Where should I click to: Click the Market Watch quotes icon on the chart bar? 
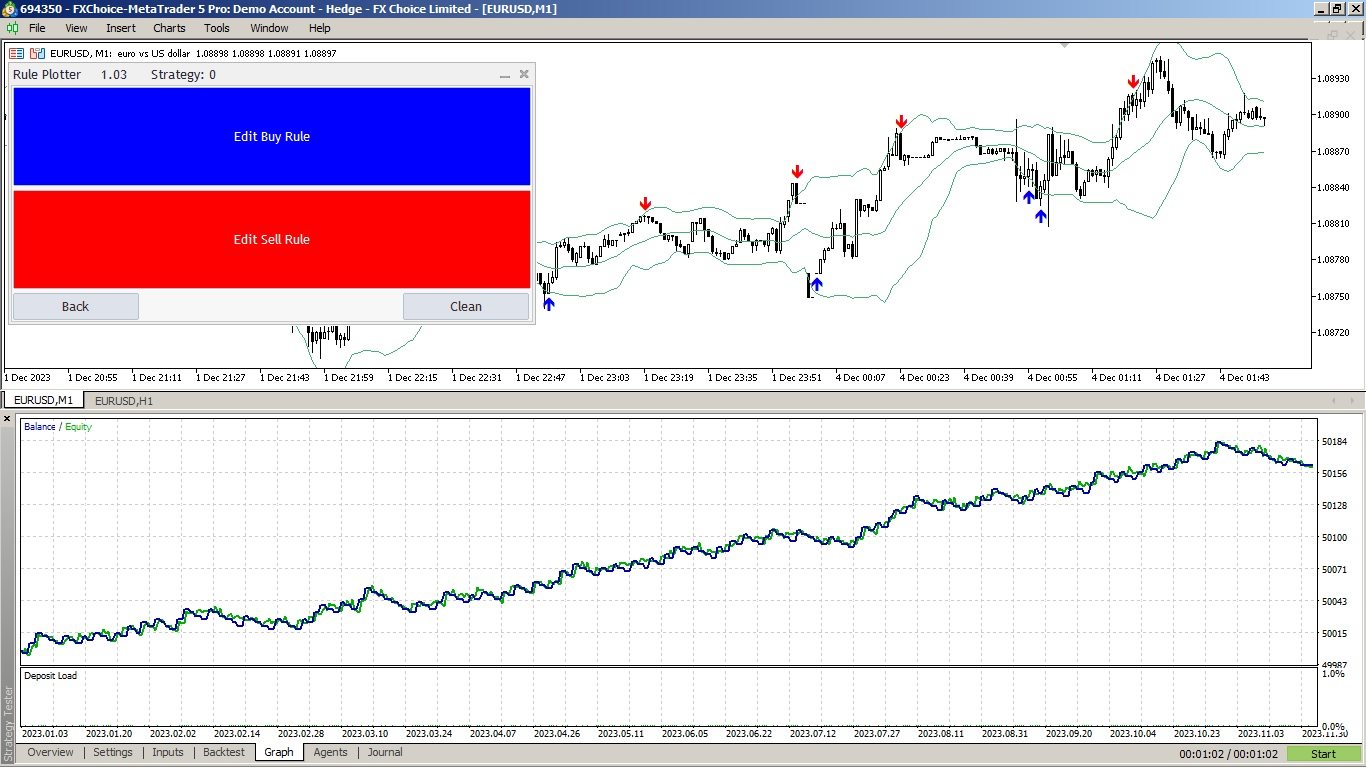coord(16,53)
